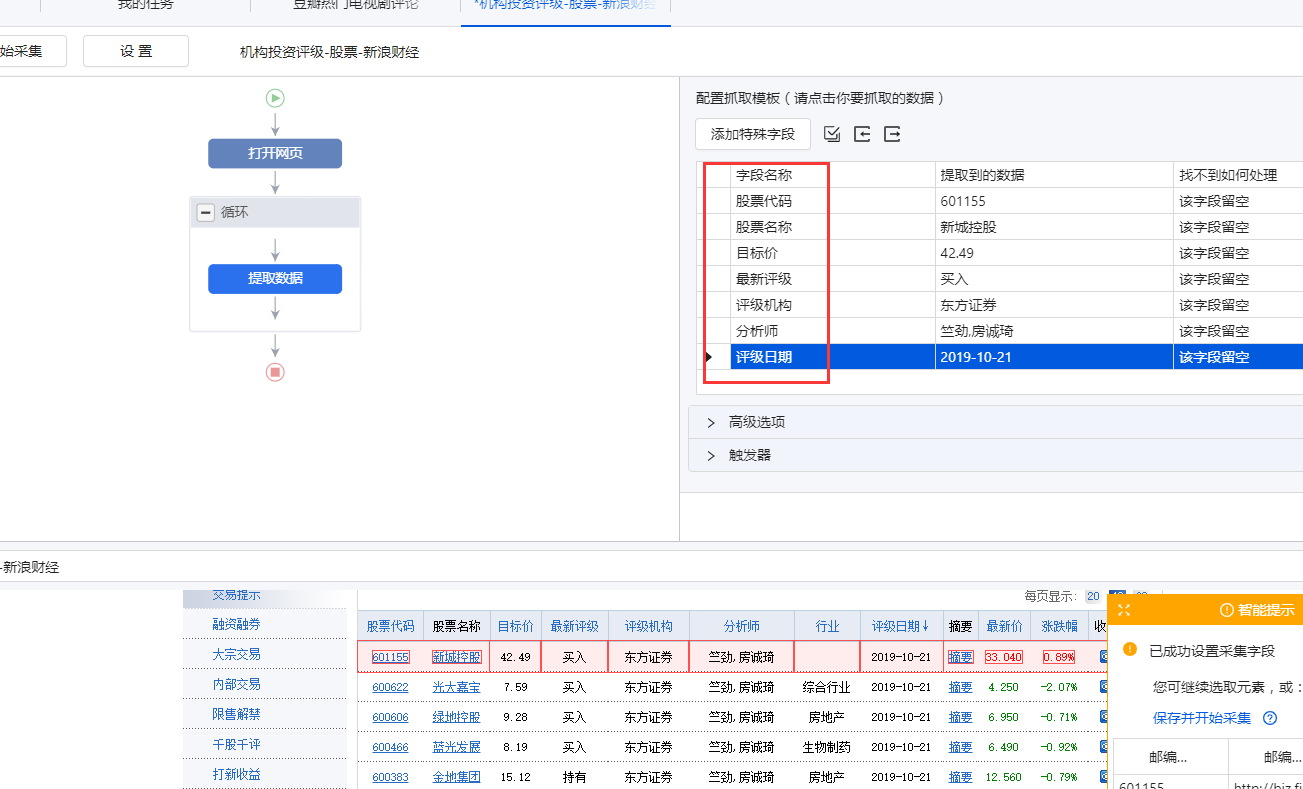Select the 打开网页 workflow step
The image size is (1303, 789).
point(275,154)
